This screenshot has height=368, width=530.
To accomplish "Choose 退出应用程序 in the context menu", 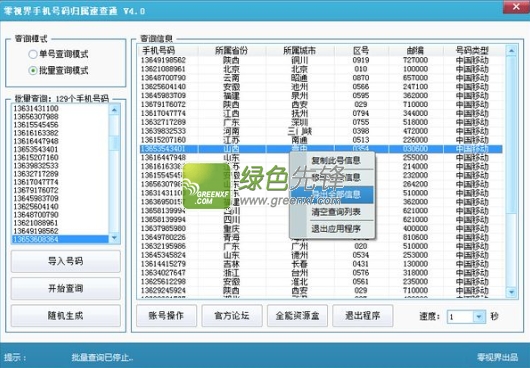I will point(336,229).
